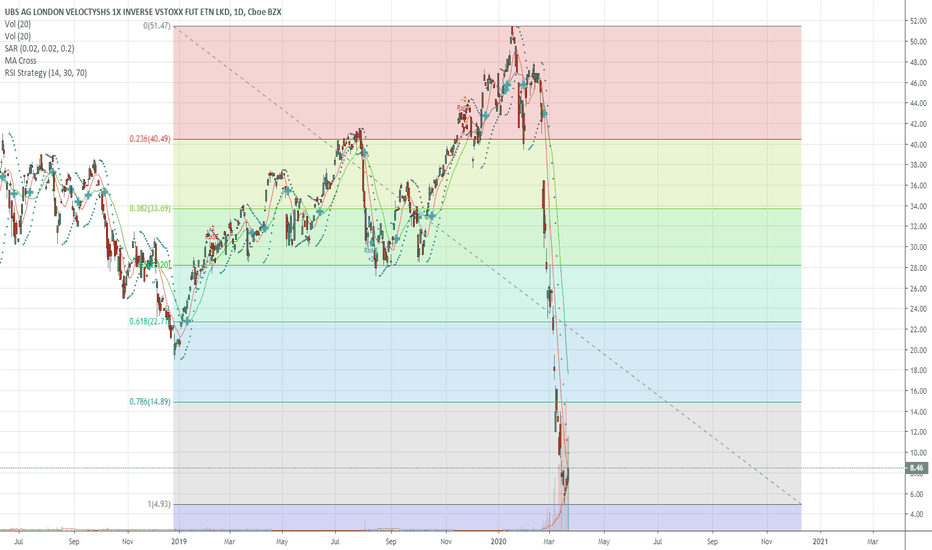
Task: Click the 48.00 price axis label
Action: (918, 62)
